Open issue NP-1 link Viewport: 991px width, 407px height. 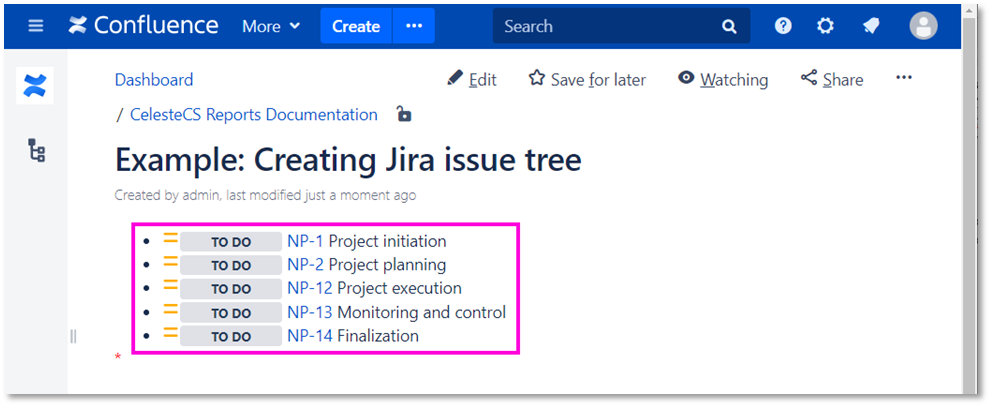(x=305, y=241)
